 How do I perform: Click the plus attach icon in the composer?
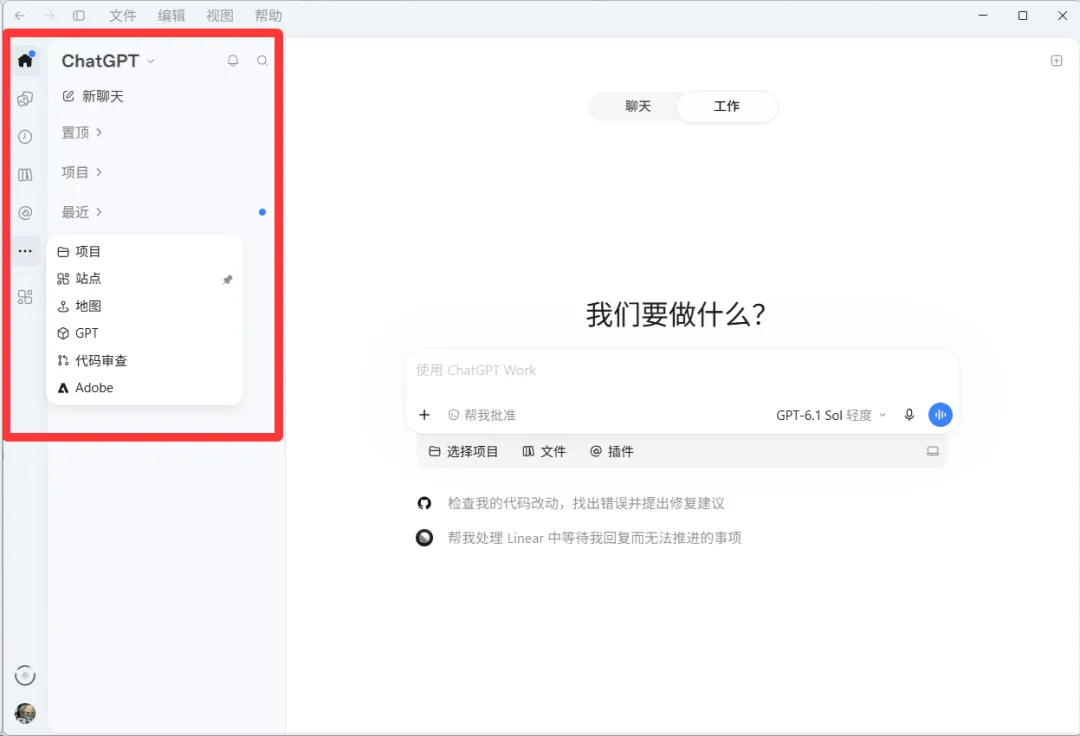coord(424,414)
